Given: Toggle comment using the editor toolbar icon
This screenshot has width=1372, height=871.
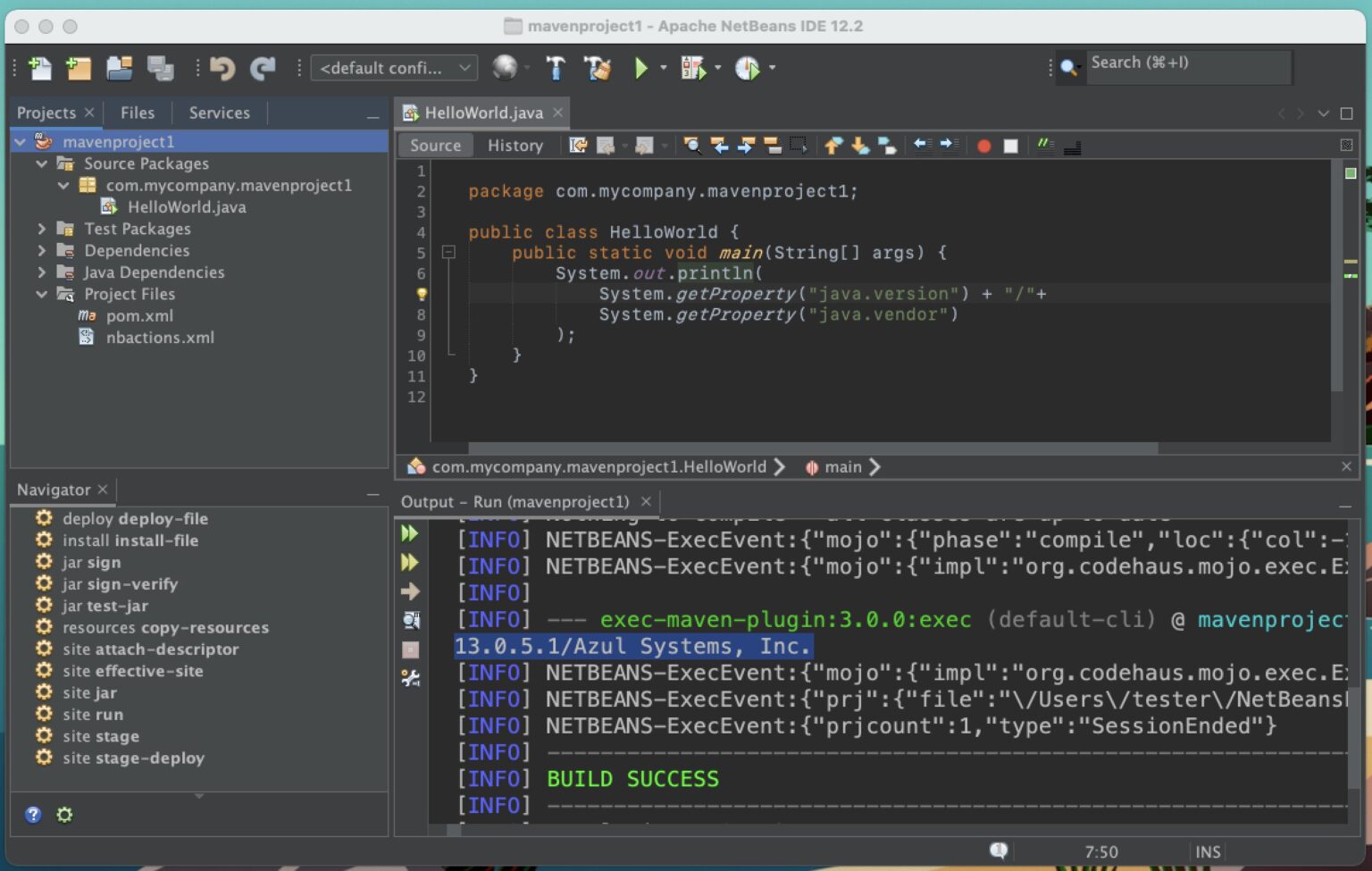Looking at the screenshot, I should pyautogui.click(x=1045, y=146).
